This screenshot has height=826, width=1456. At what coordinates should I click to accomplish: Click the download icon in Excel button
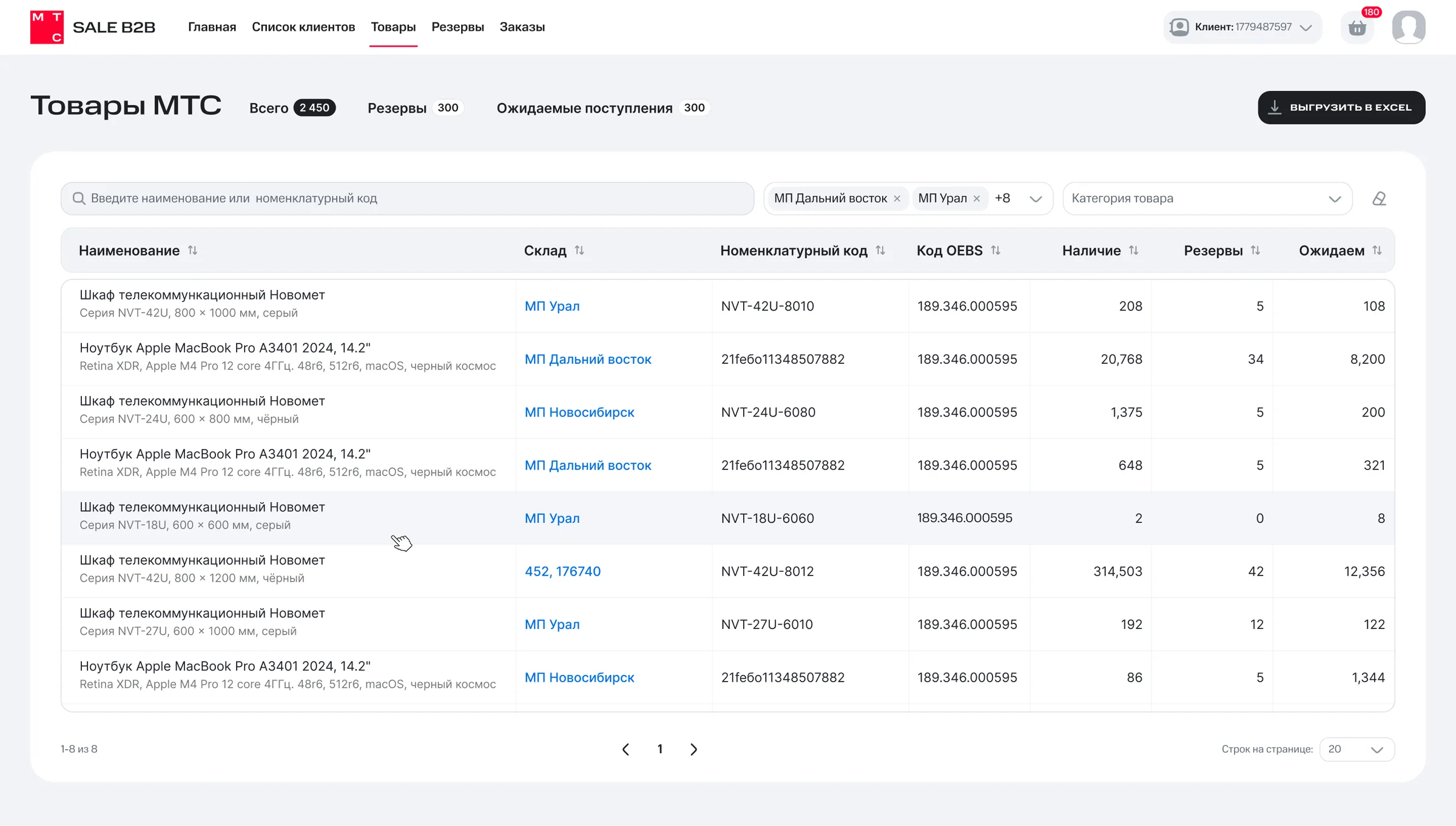[x=1275, y=107]
